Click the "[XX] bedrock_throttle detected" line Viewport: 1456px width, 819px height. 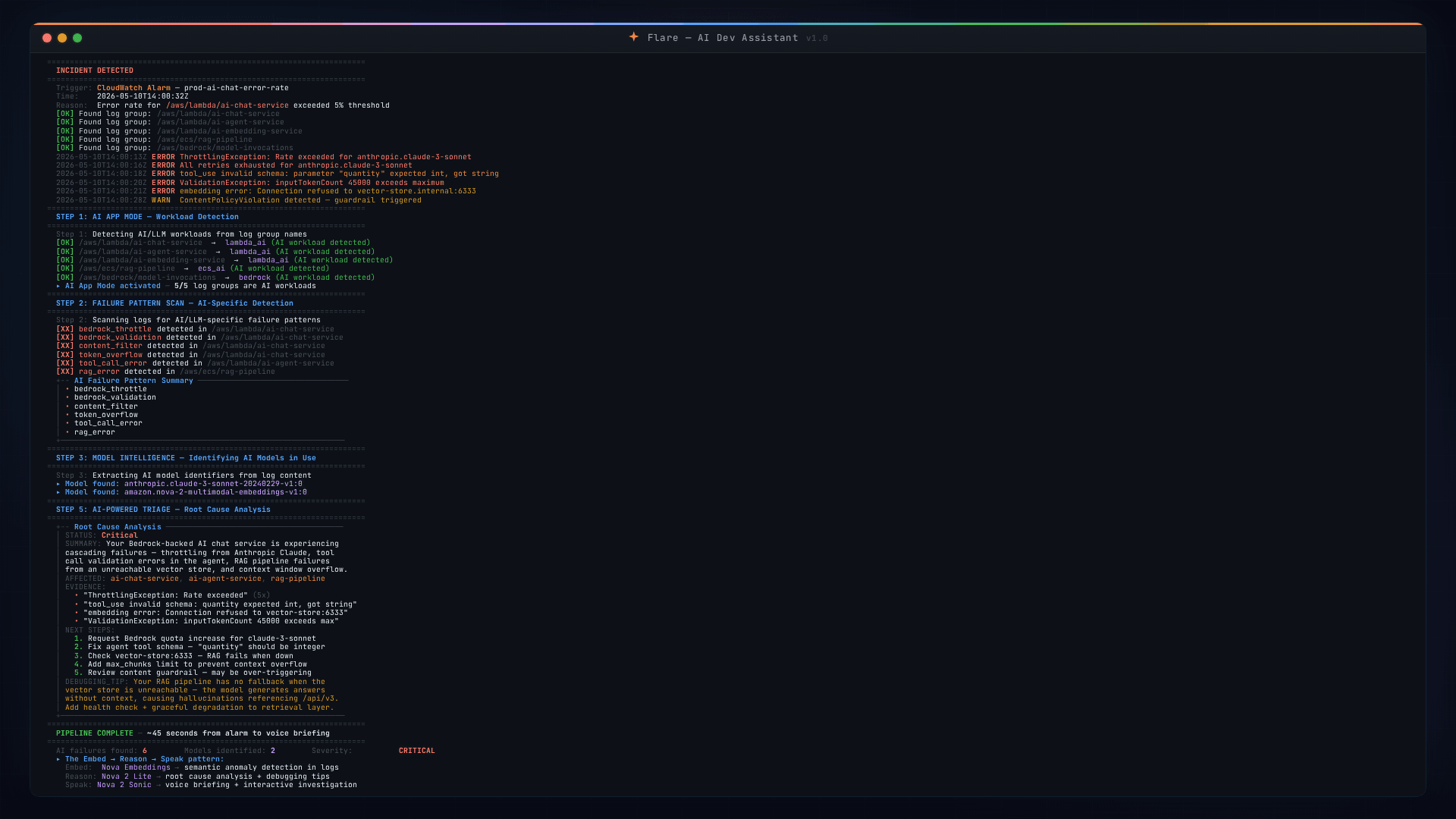click(195, 329)
